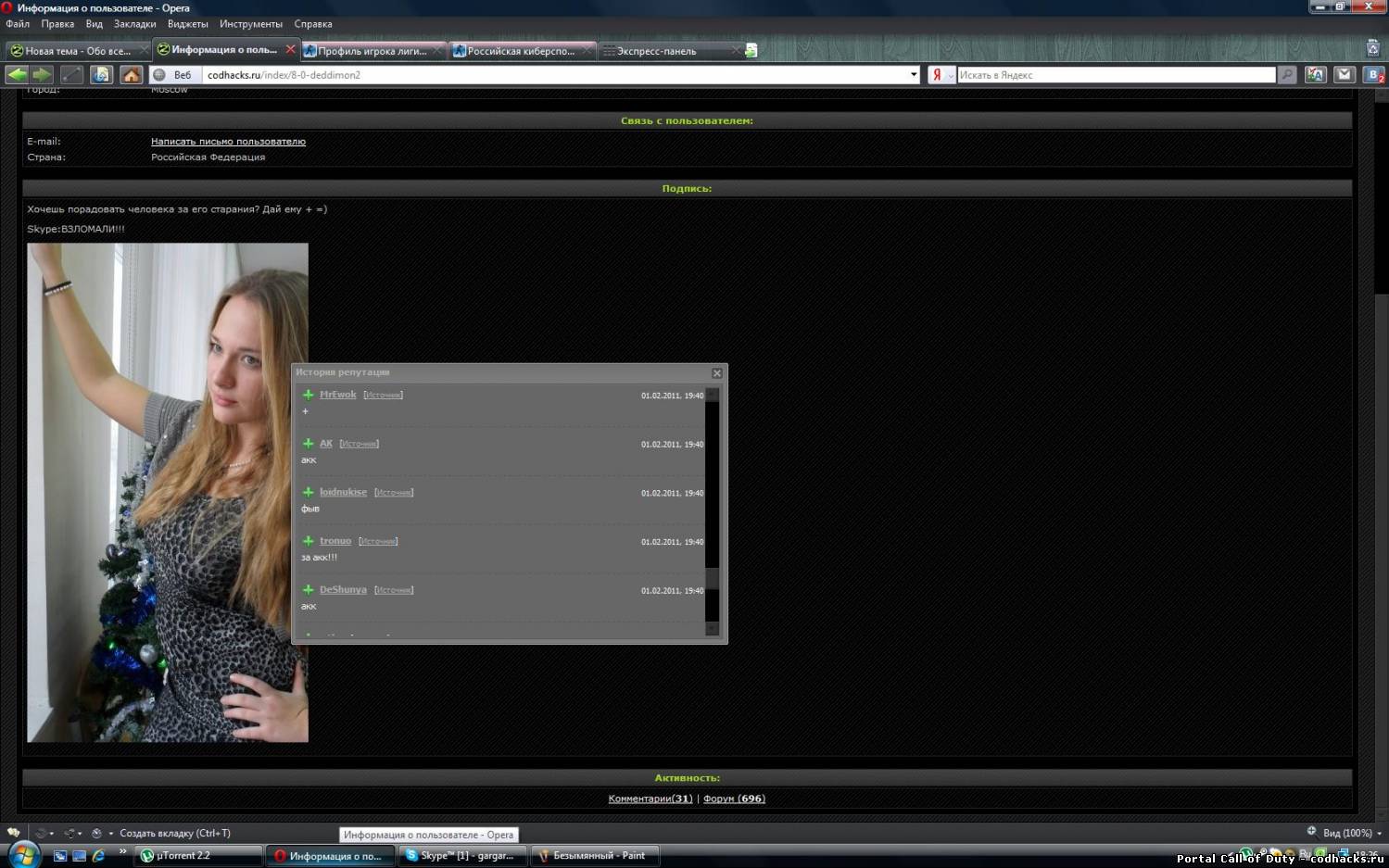Go back with the green back arrow
This screenshot has width=1389, height=868.
17,75
